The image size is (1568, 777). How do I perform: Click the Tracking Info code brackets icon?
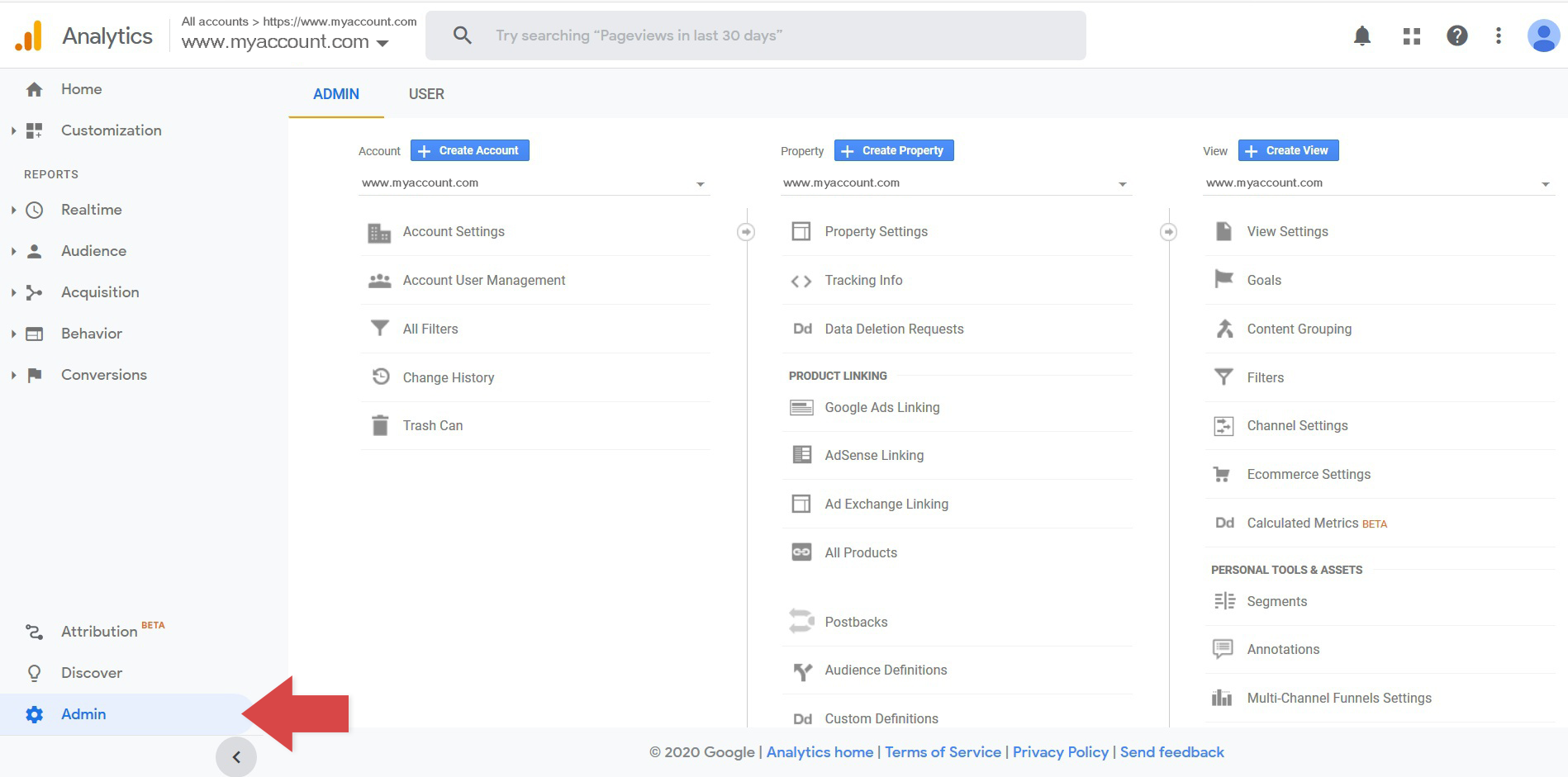pos(801,282)
